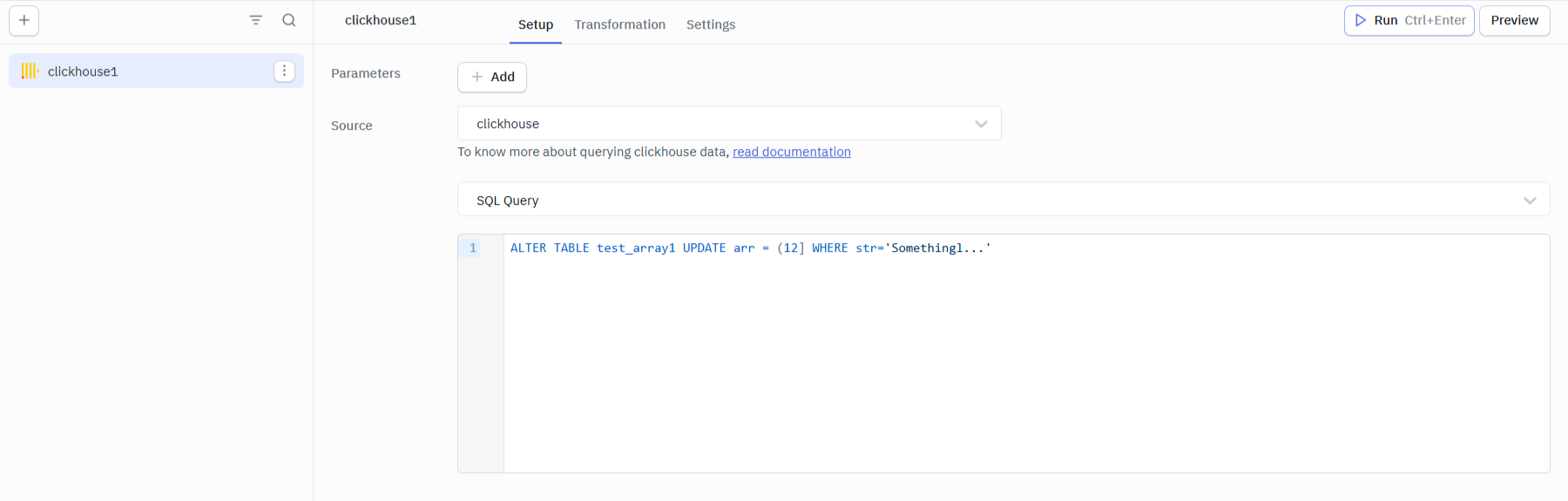Click the yellow ClickHouse icon in sidebar
Screen dimensions: 1568x501
click(30, 71)
